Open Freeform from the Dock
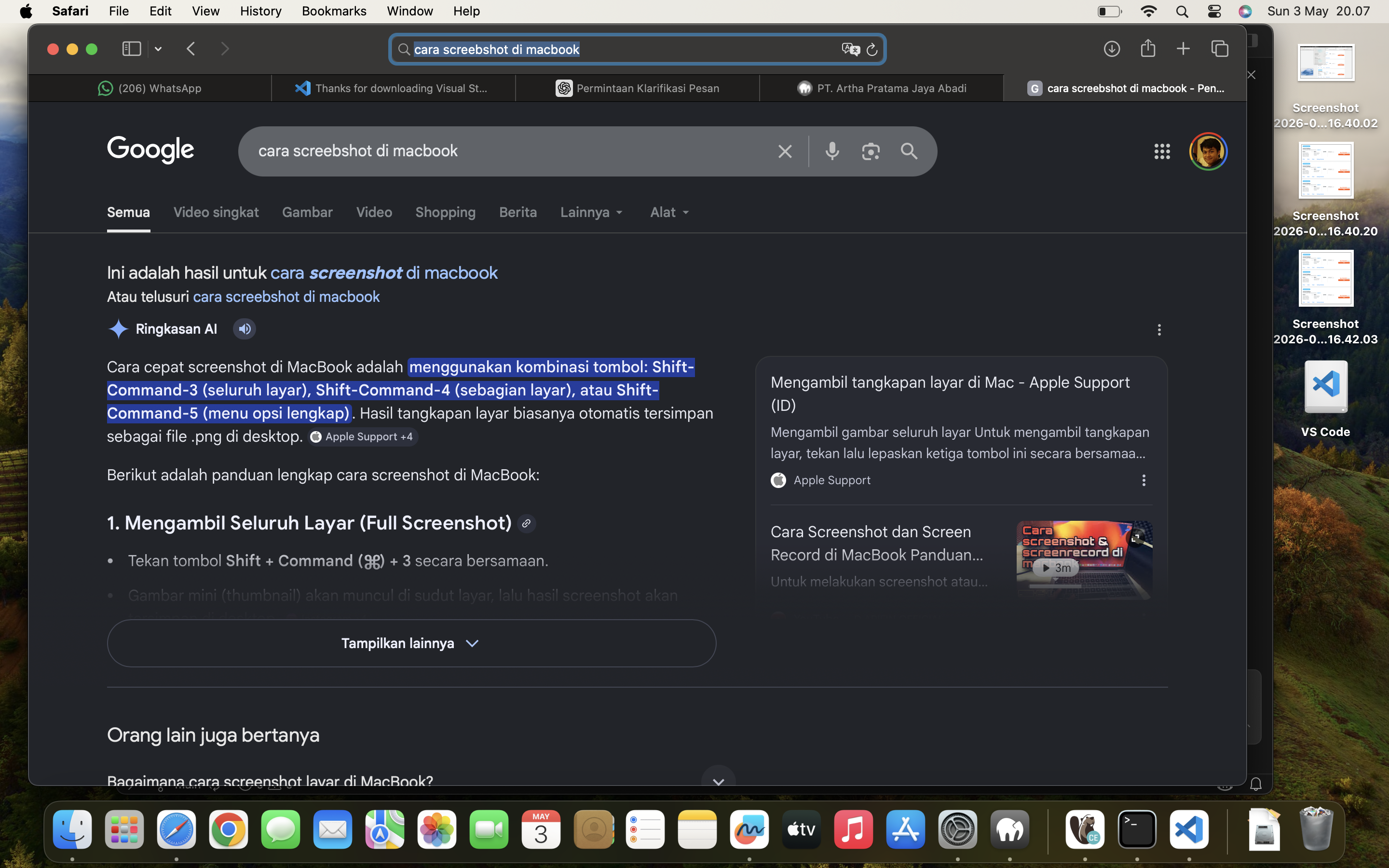This screenshot has height=868, width=1389. (x=749, y=829)
